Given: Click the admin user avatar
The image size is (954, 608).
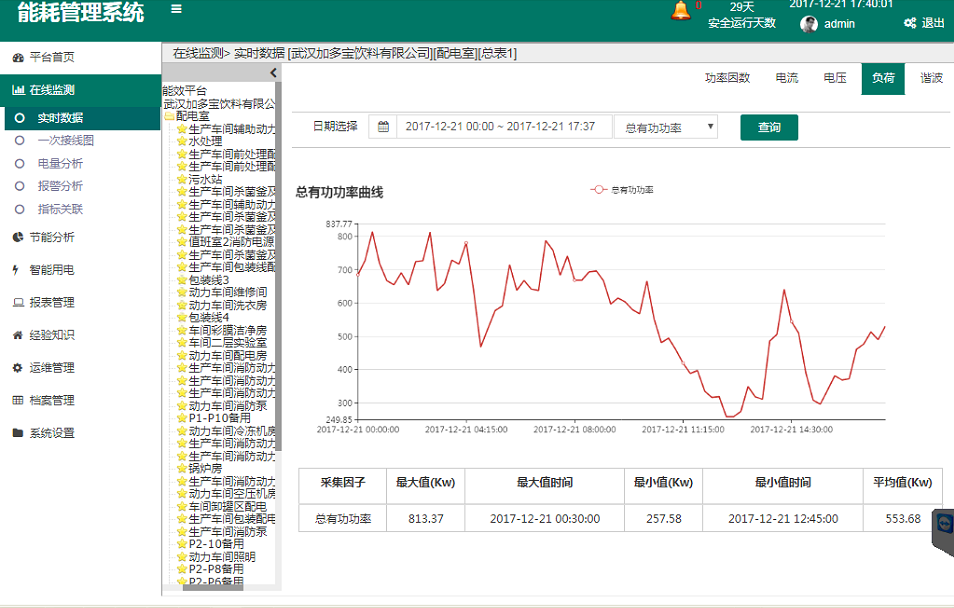Looking at the screenshot, I should pyautogui.click(x=809, y=24).
